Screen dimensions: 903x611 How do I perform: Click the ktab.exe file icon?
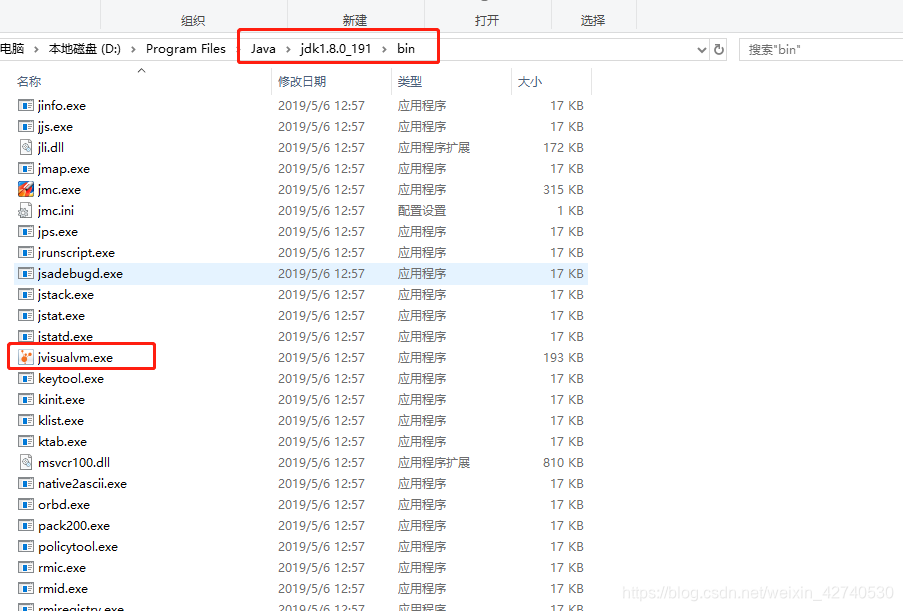(25, 442)
